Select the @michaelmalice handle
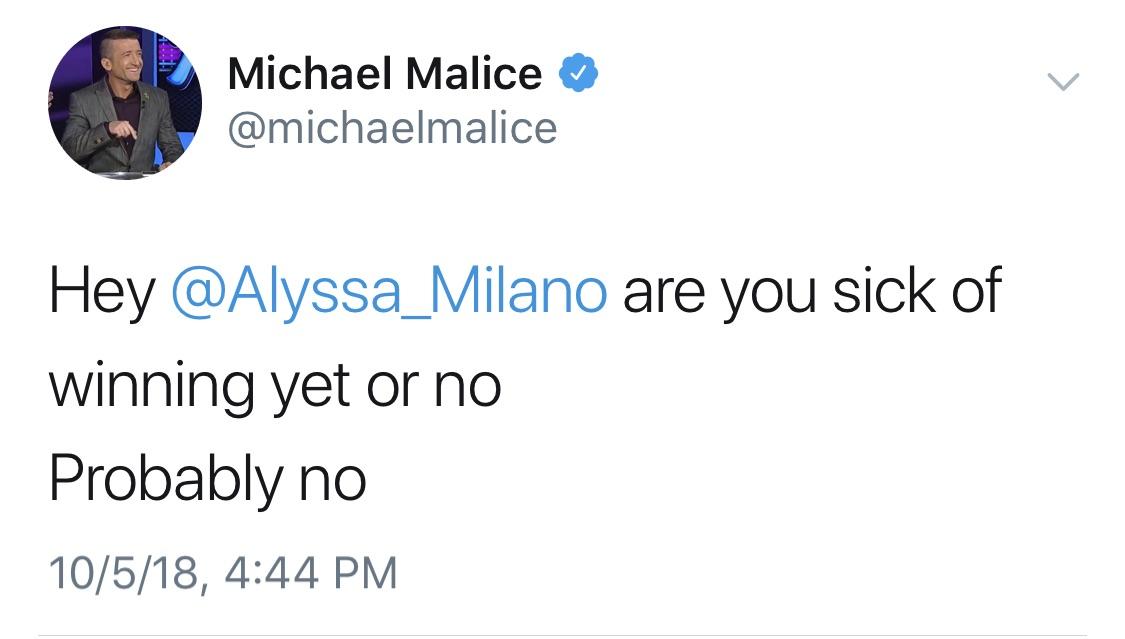The height and width of the screenshot is (639, 1125). click(392, 129)
